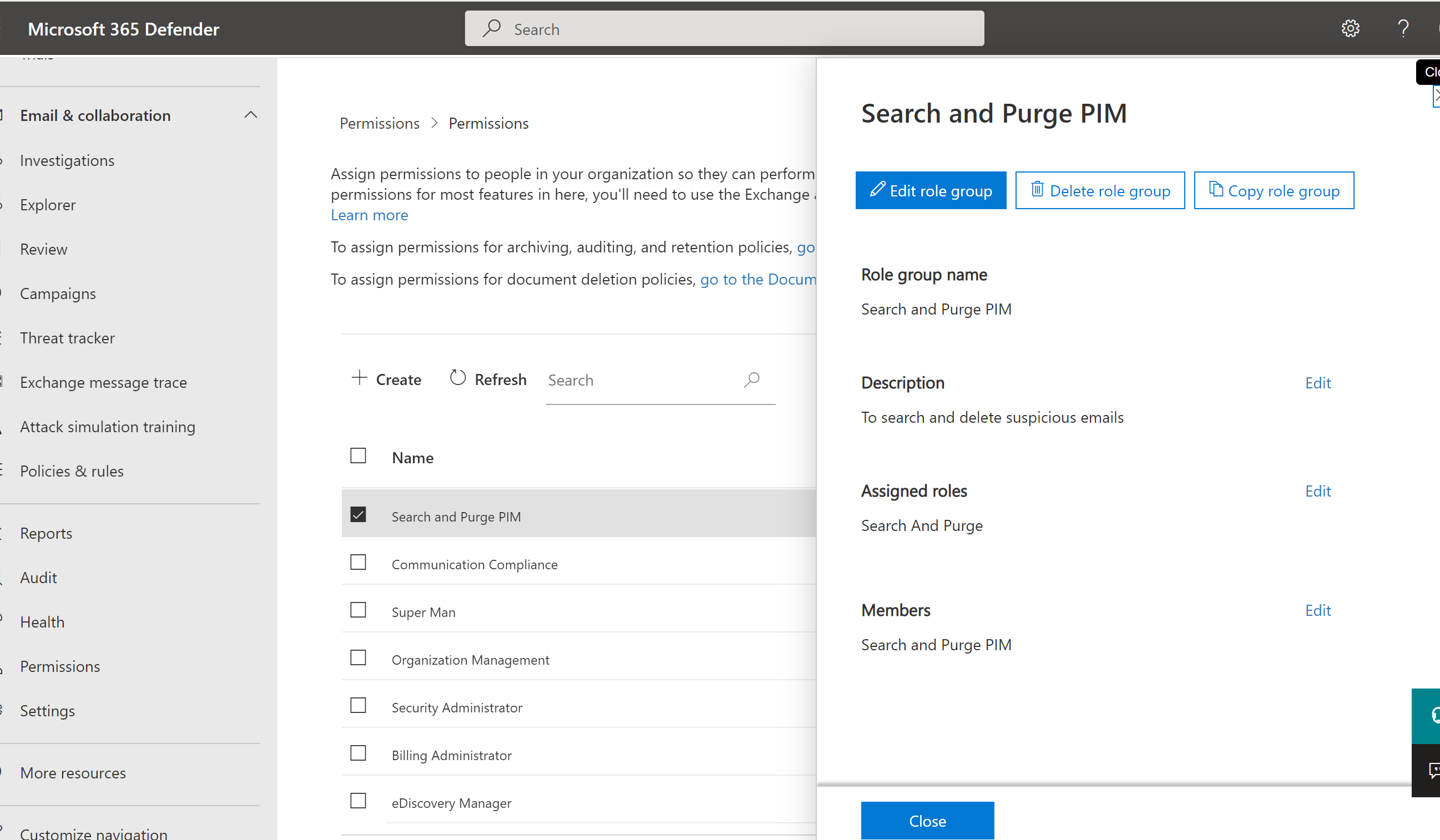
Task: Click the Learn more link
Action: 369,215
